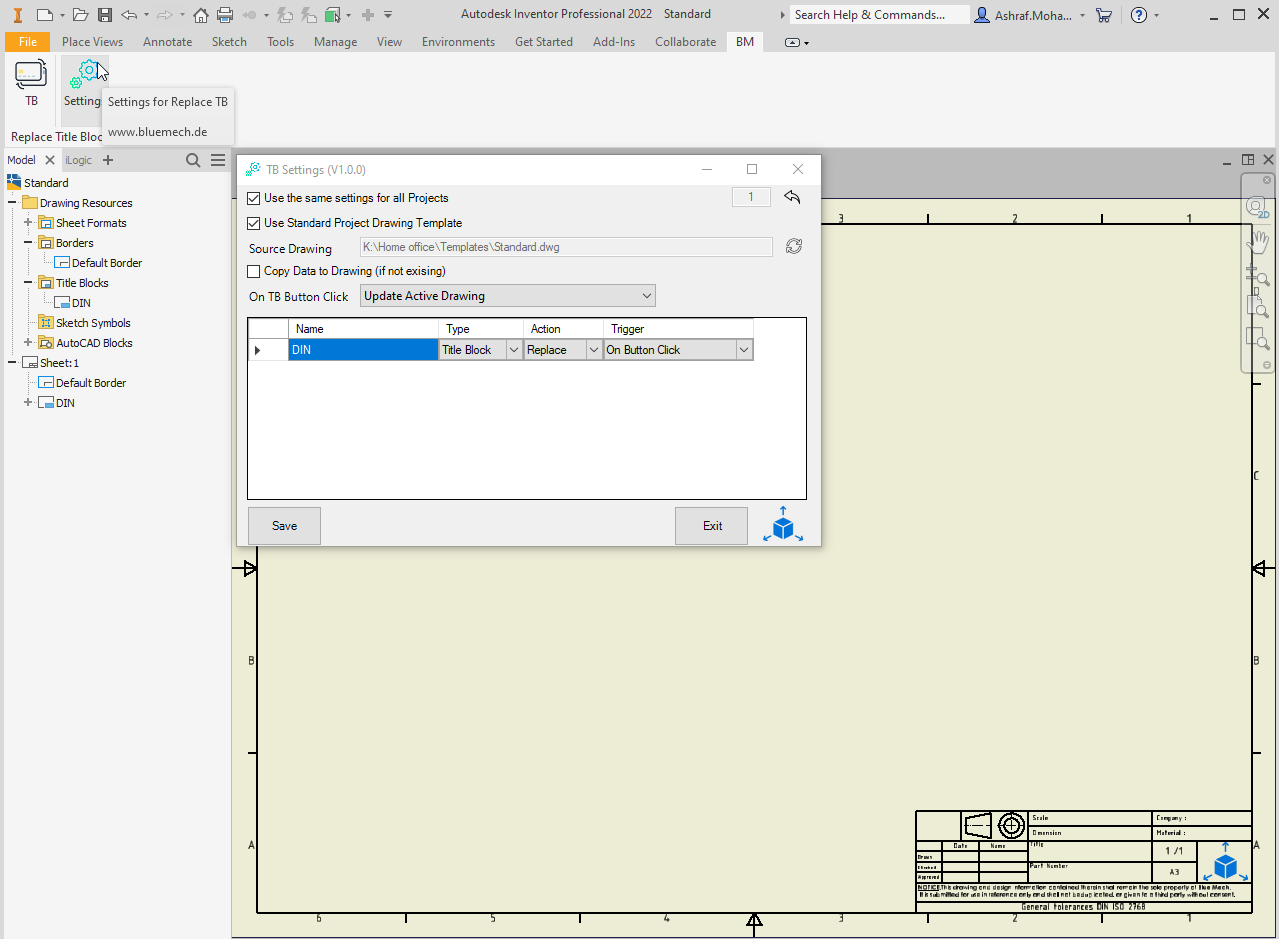Uncheck Use the same settings for all Projects
Image resolution: width=1279 pixels, height=939 pixels.
point(254,198)
